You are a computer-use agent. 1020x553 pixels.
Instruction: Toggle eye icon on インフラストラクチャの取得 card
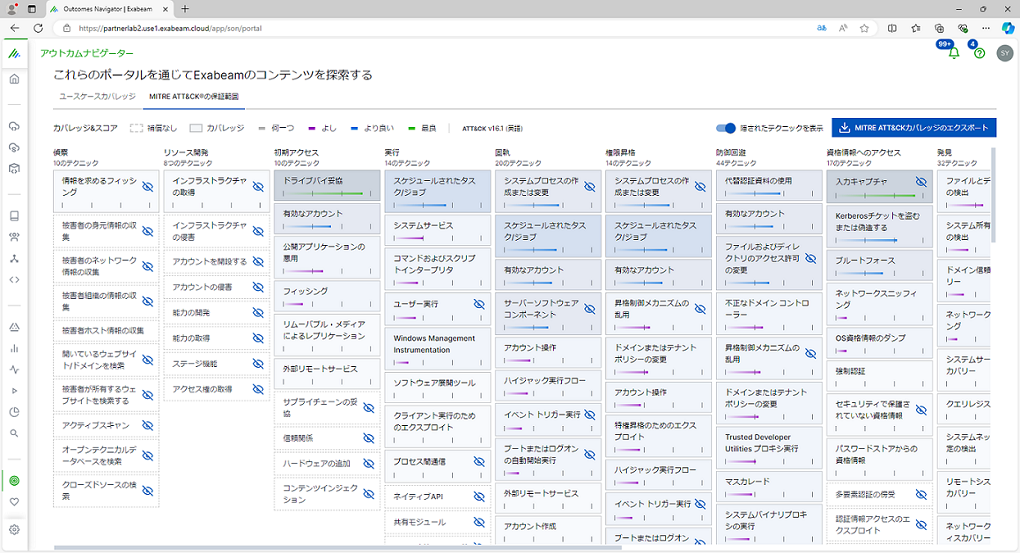click(258, 187)
